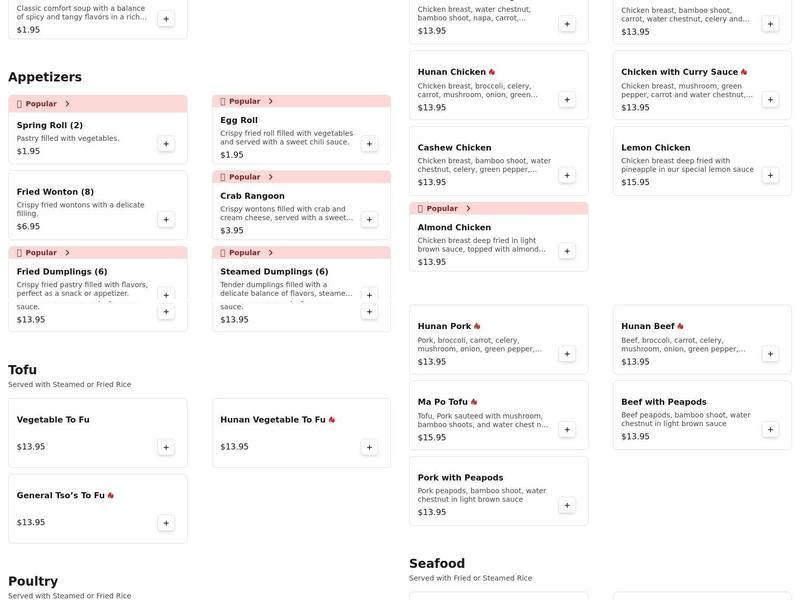Add Ma Po Tofu using the plus icon
The image size is (800, 600).
pyautogui.click(x=565, y=427)
